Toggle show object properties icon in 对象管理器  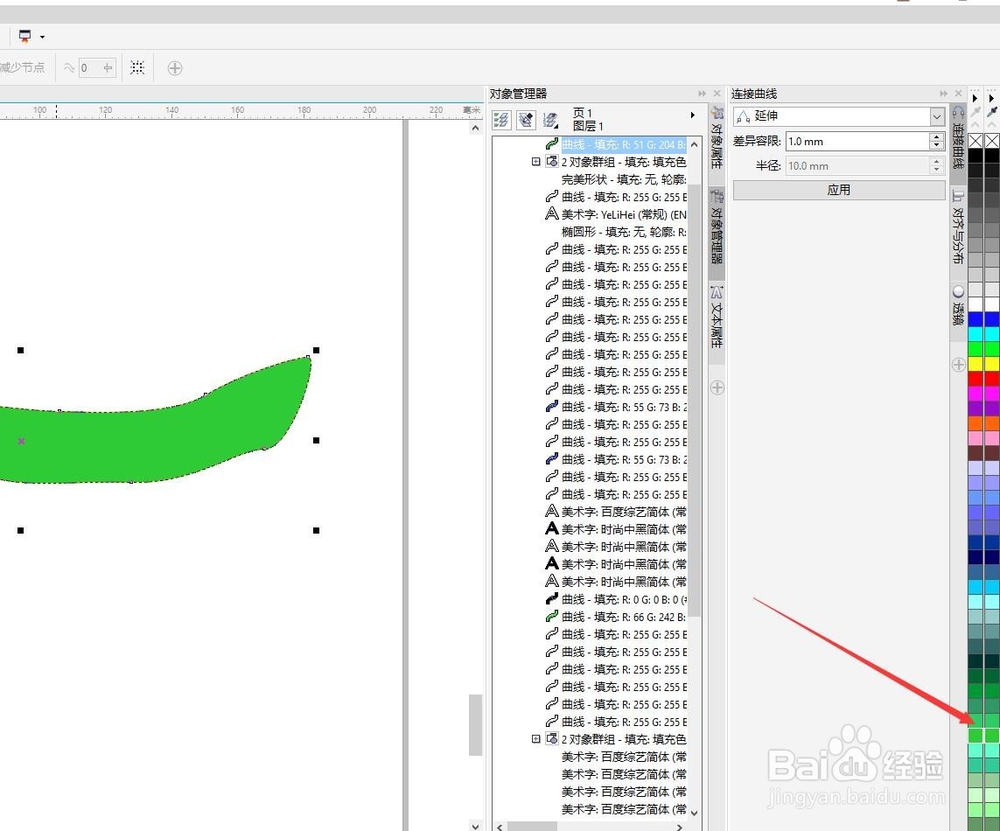click(501, 119)
